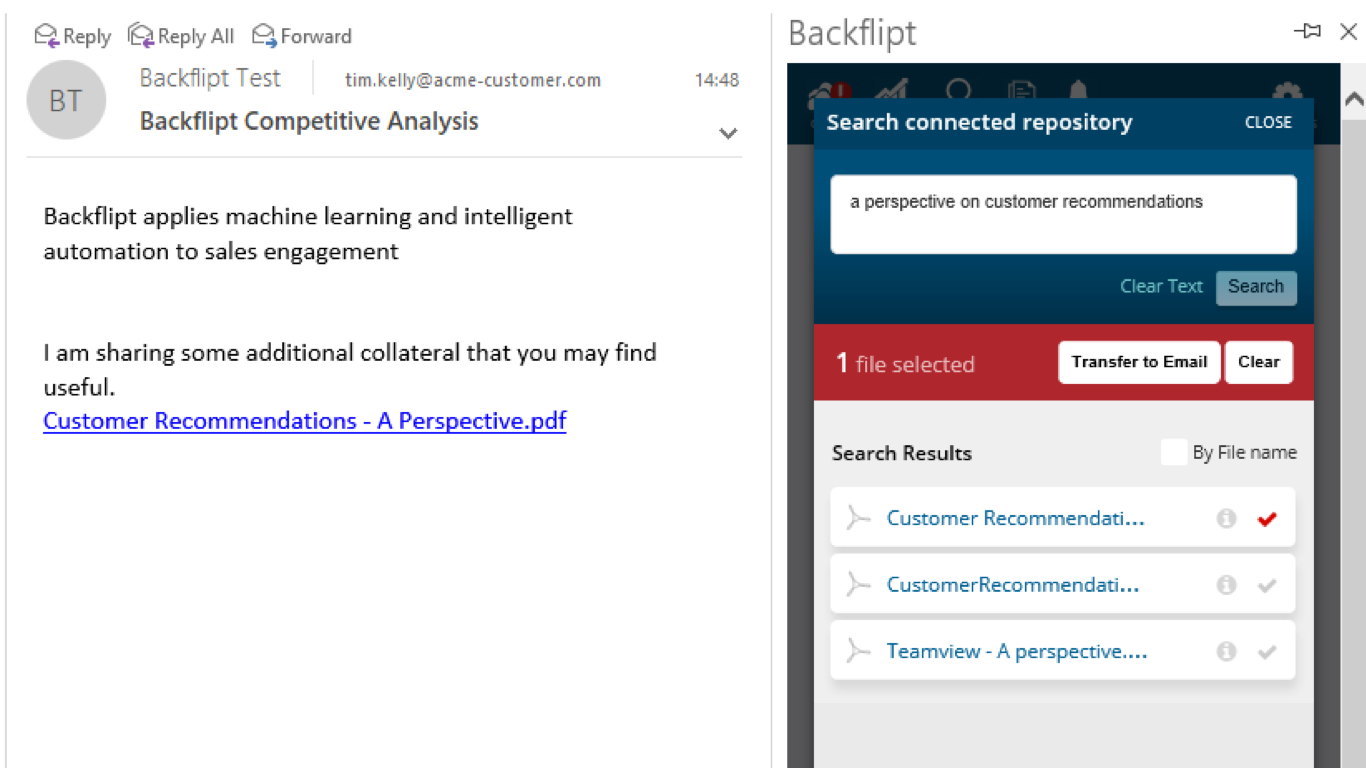Select the second CustomerRecommendati file checkmark
This screenshot has width=1366, height=768.
[x=1267, y=585]
